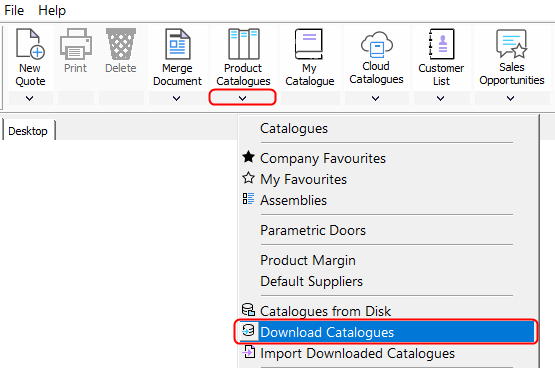Click the Sales Opportunities icon
Screen dimensions: 555x368
(x=511, y=44)
